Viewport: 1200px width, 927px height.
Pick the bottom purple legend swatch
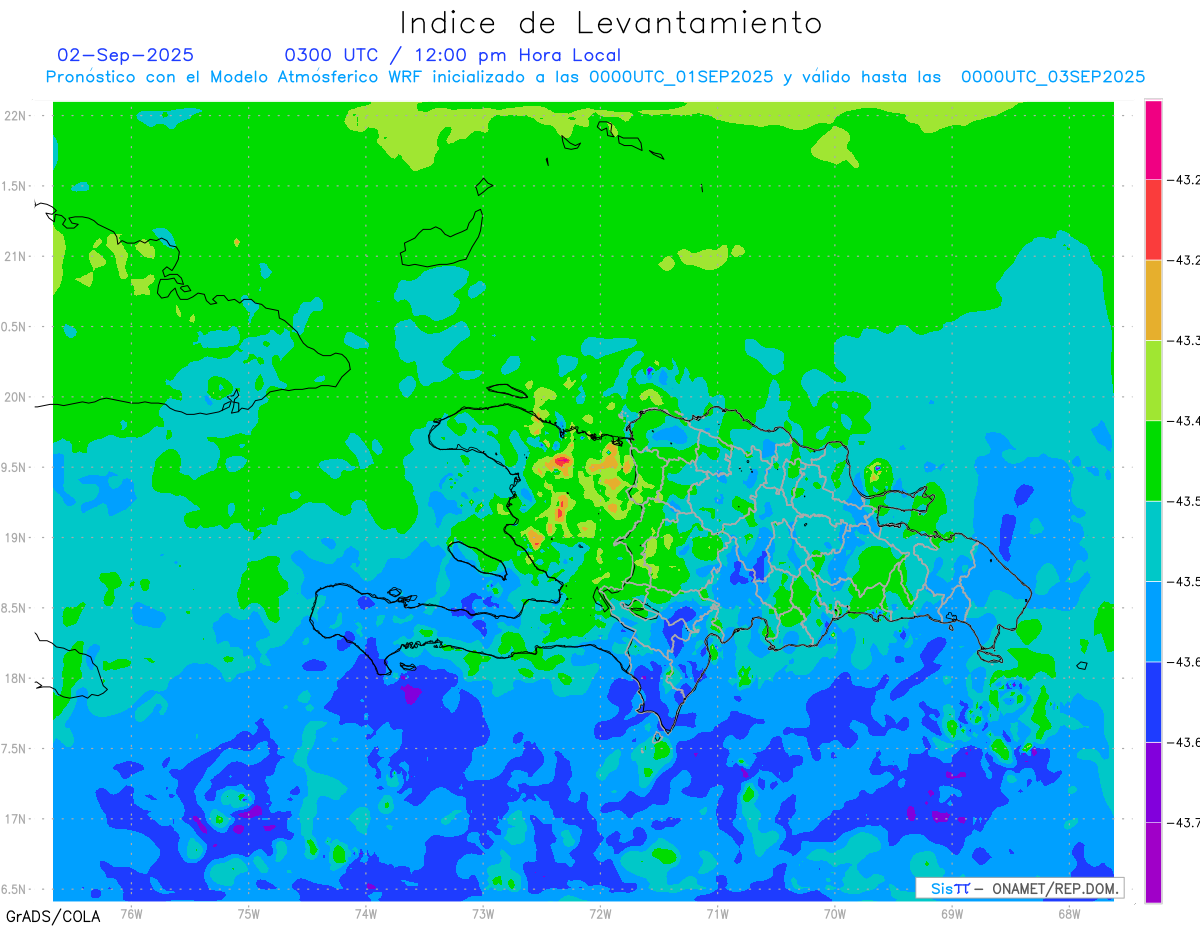1153,862
